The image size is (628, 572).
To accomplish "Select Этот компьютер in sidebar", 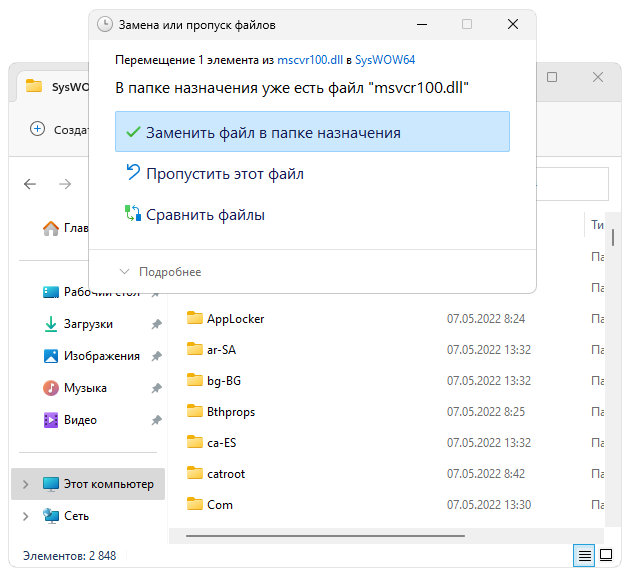I will tap(88, 484).
